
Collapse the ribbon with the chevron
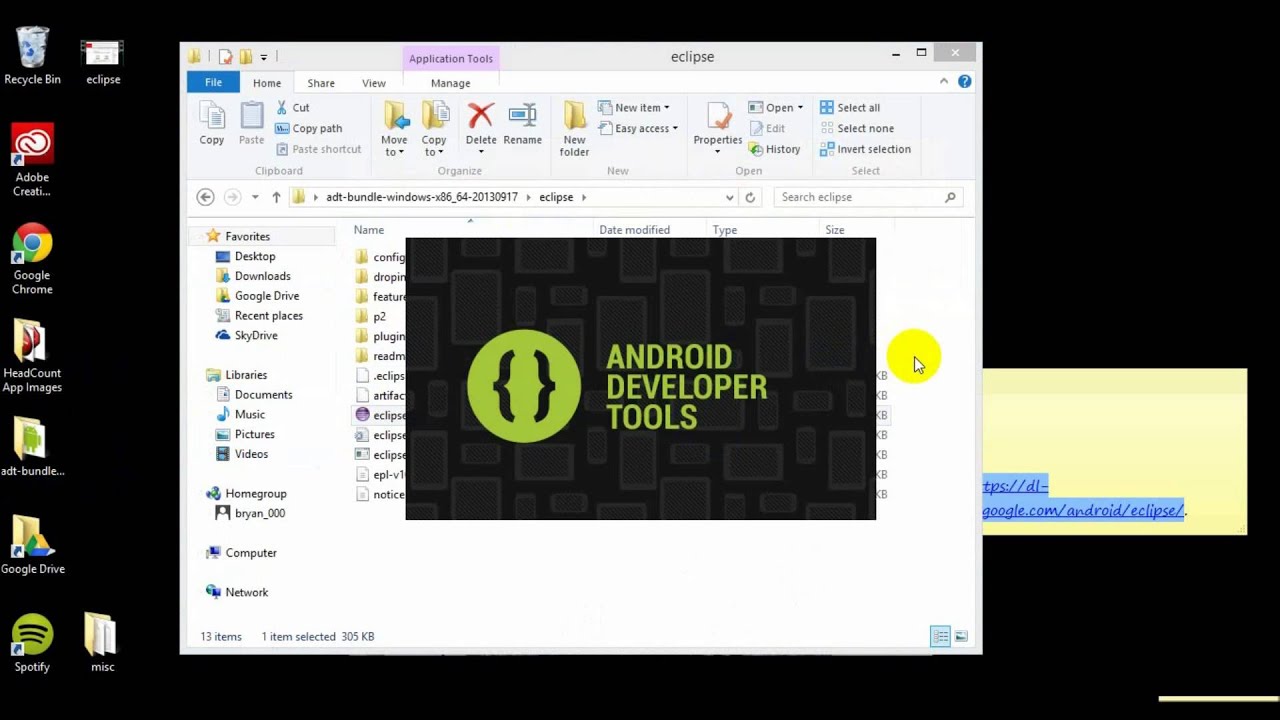pyautogui.click(x=943, y=82)
